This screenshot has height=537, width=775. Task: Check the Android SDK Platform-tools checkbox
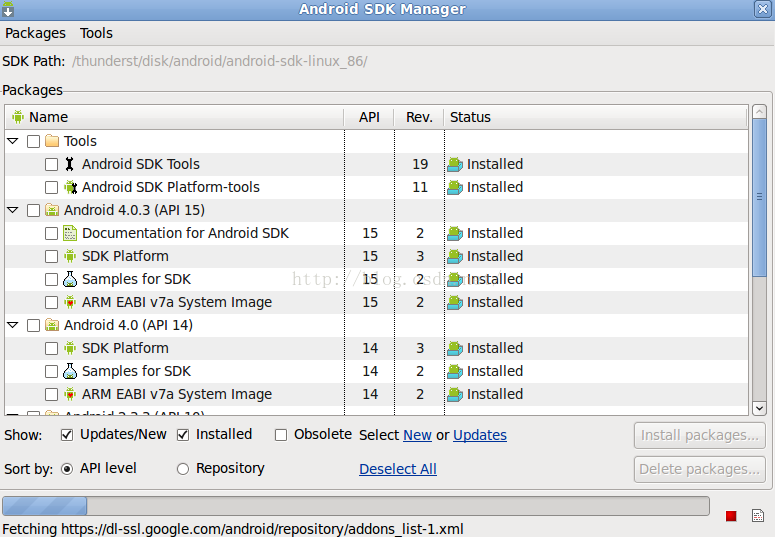[51, 187]
